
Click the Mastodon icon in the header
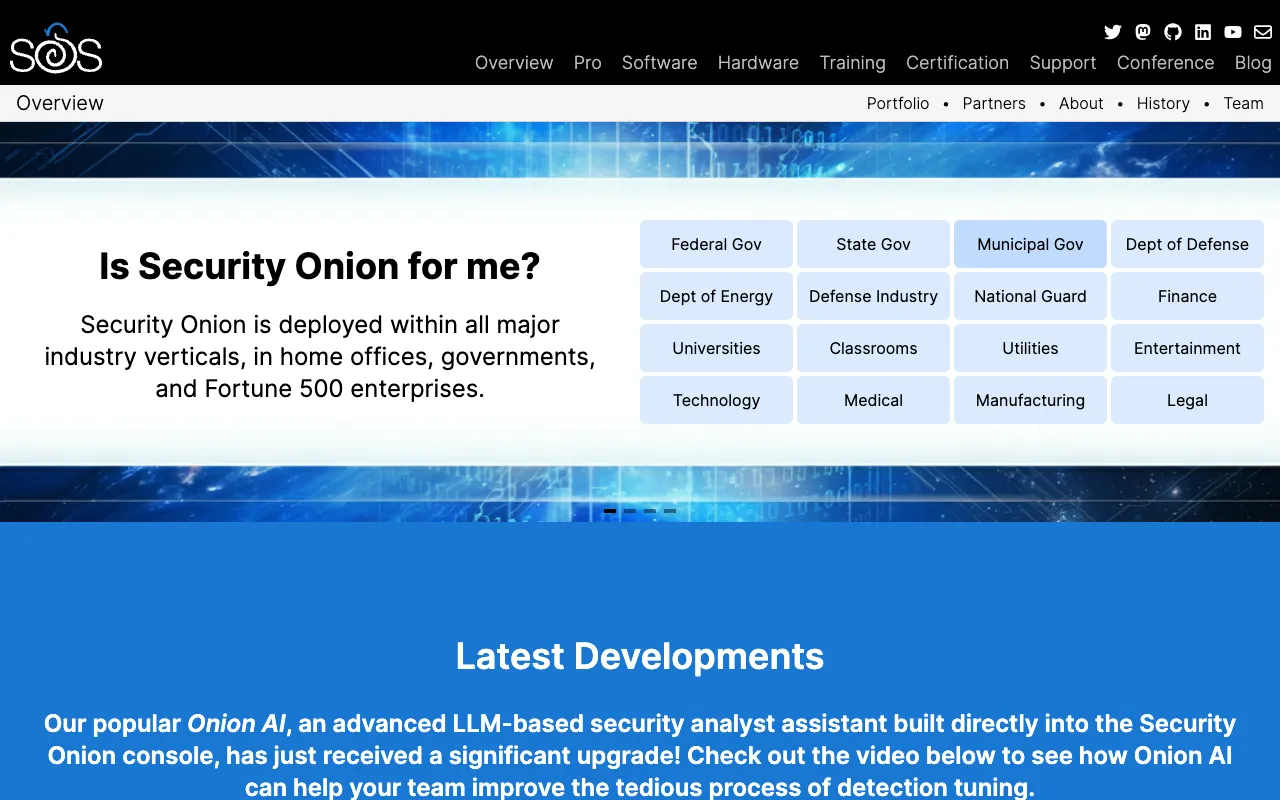1142,32
